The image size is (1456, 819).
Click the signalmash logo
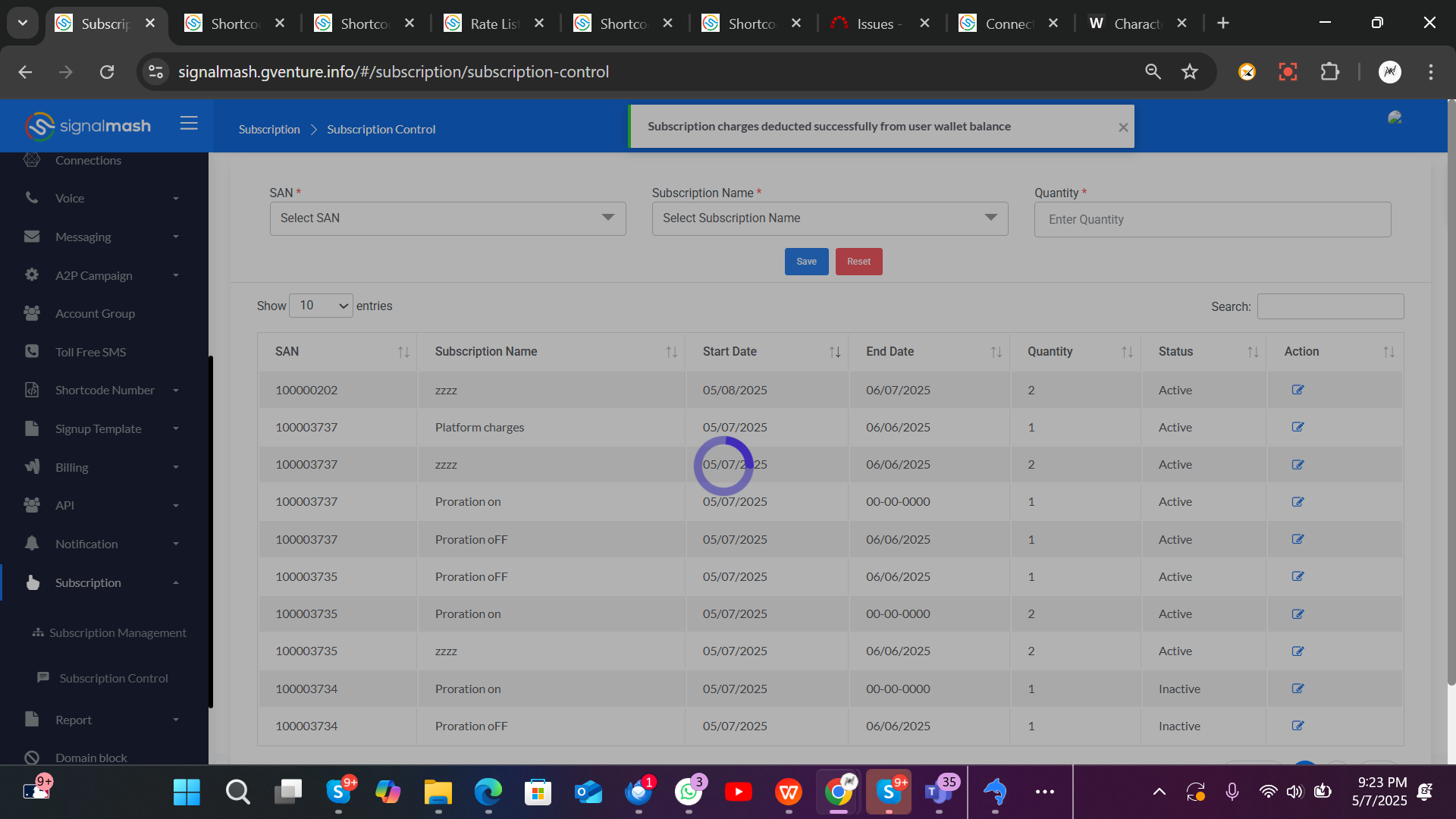click(x=88, y=126)
